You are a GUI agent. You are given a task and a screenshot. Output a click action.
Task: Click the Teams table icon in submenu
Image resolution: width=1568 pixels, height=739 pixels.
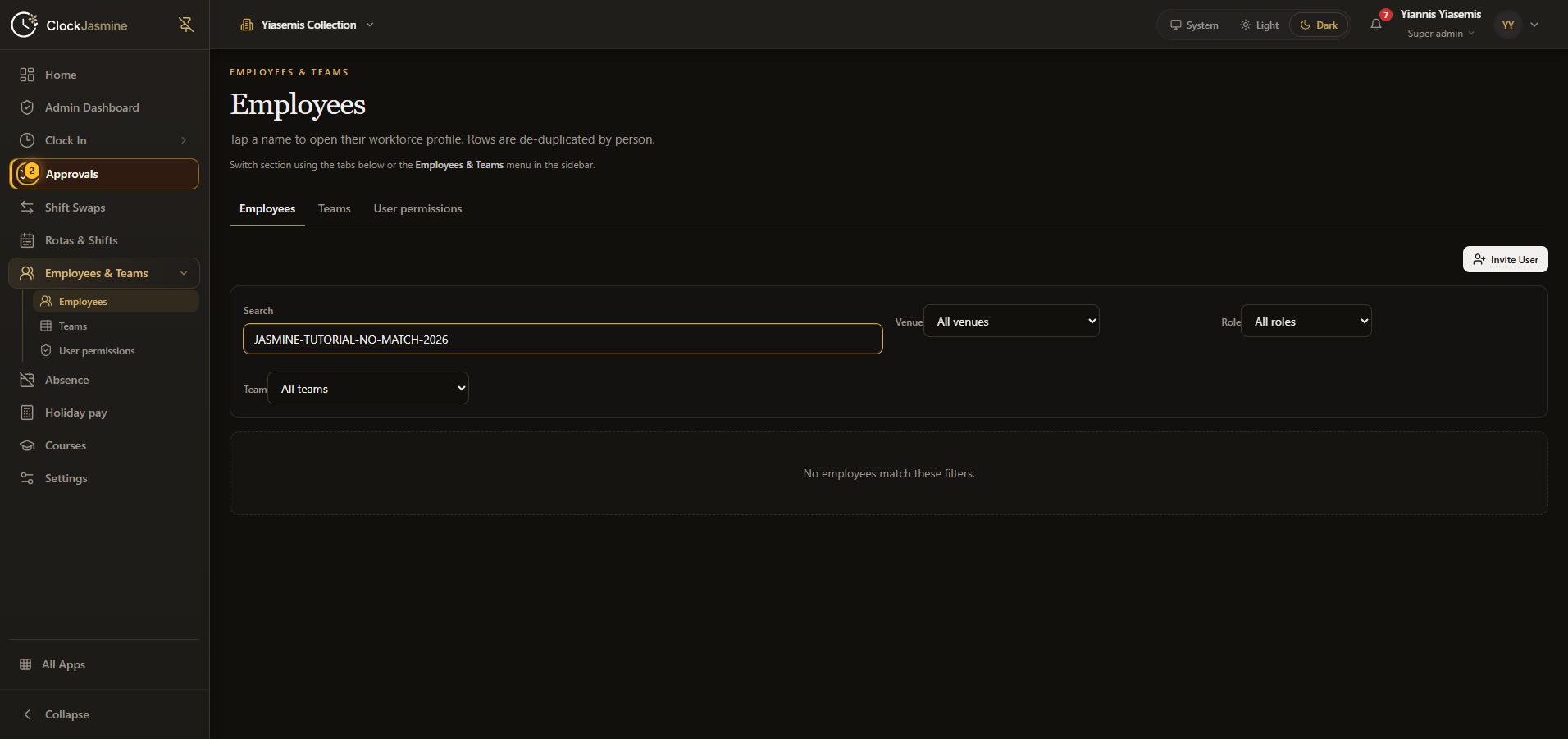click(x=46, y=326)
